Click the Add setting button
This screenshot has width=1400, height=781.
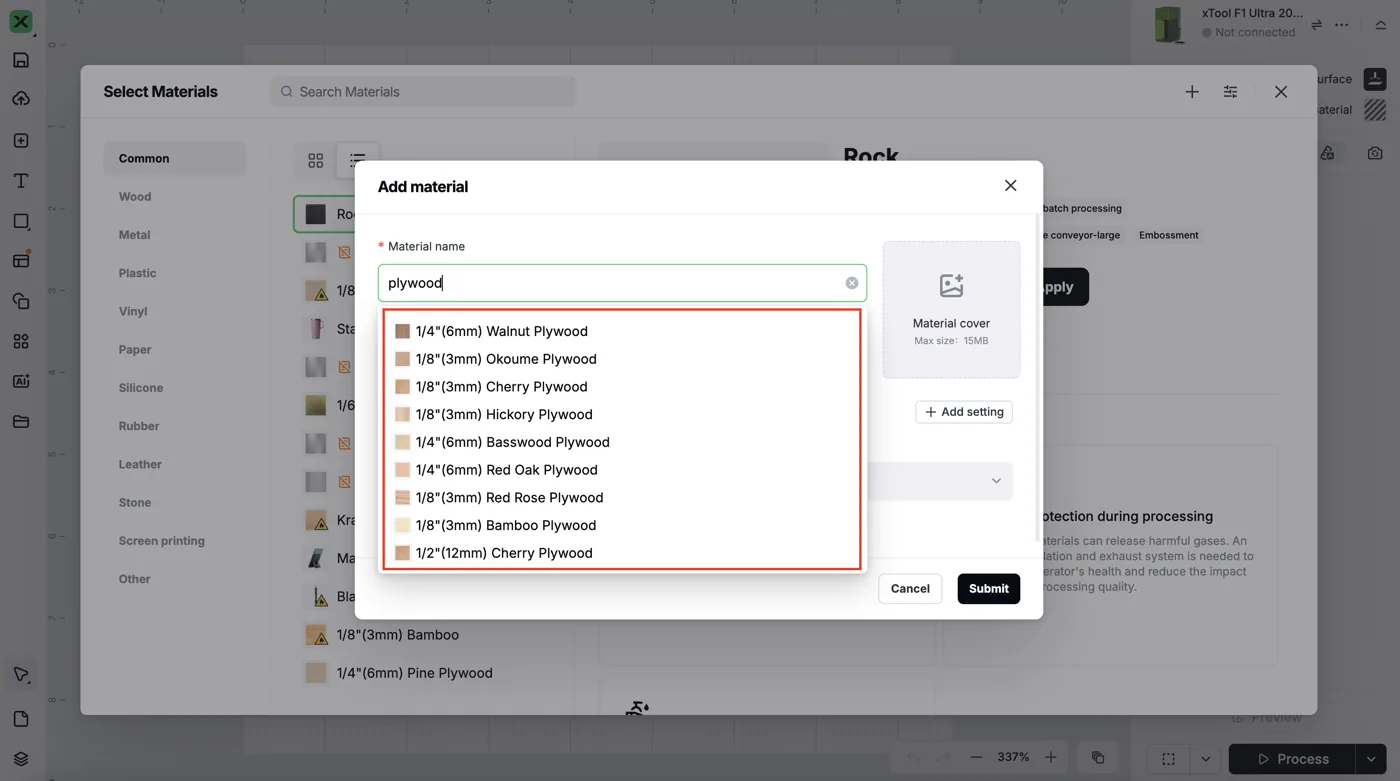click(x=964, y=412)
